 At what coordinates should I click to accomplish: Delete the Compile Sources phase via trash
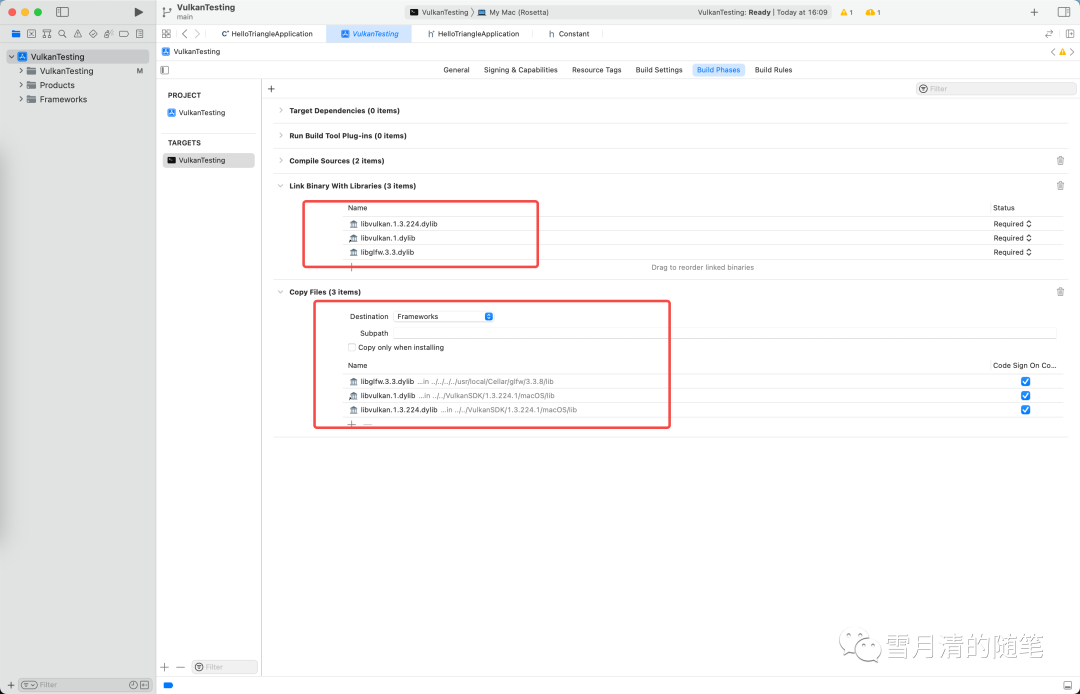pyautogui.click(x=1060, y=161)
